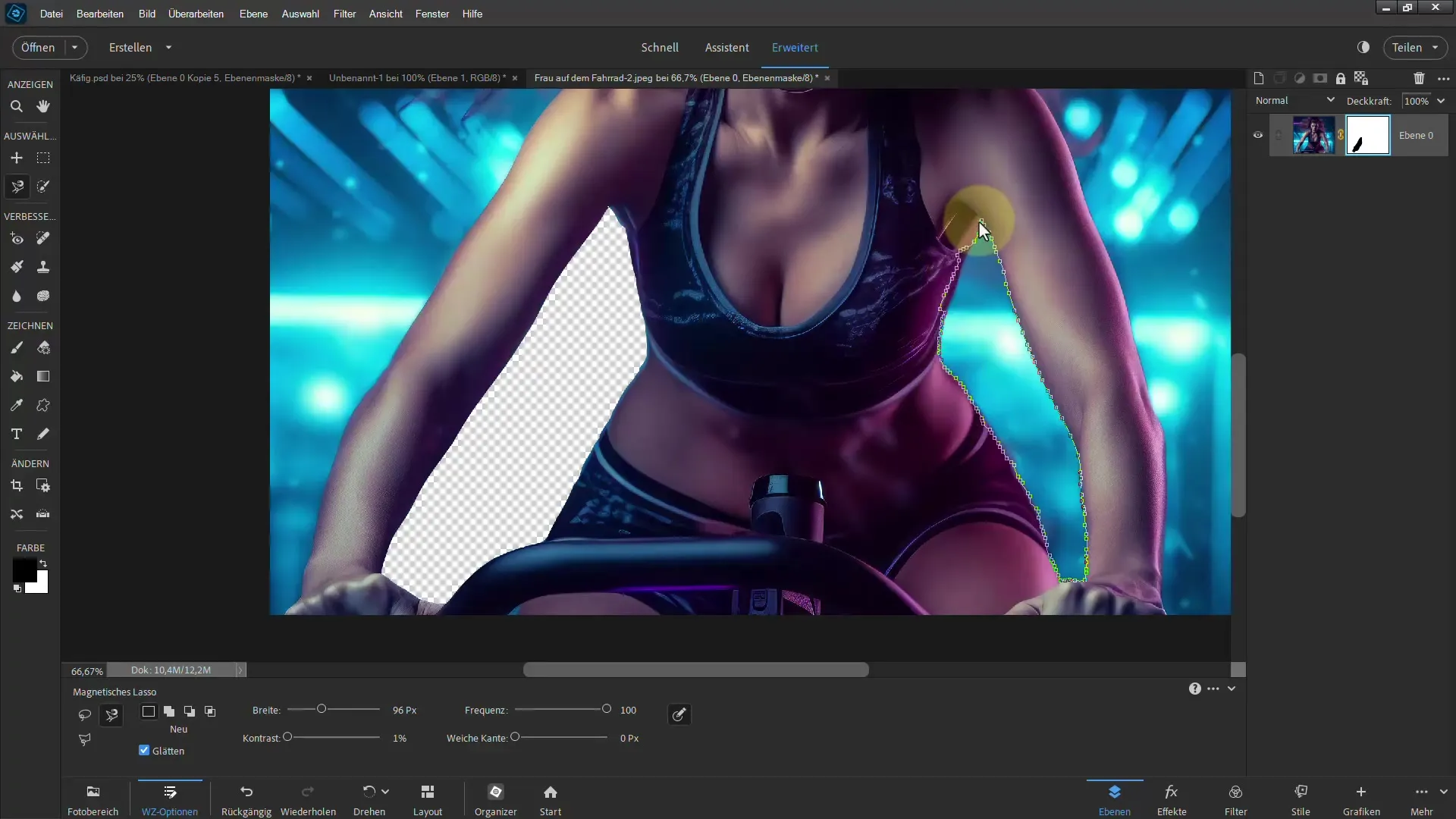Select the Red Eye removal tool

click(16, 239)
